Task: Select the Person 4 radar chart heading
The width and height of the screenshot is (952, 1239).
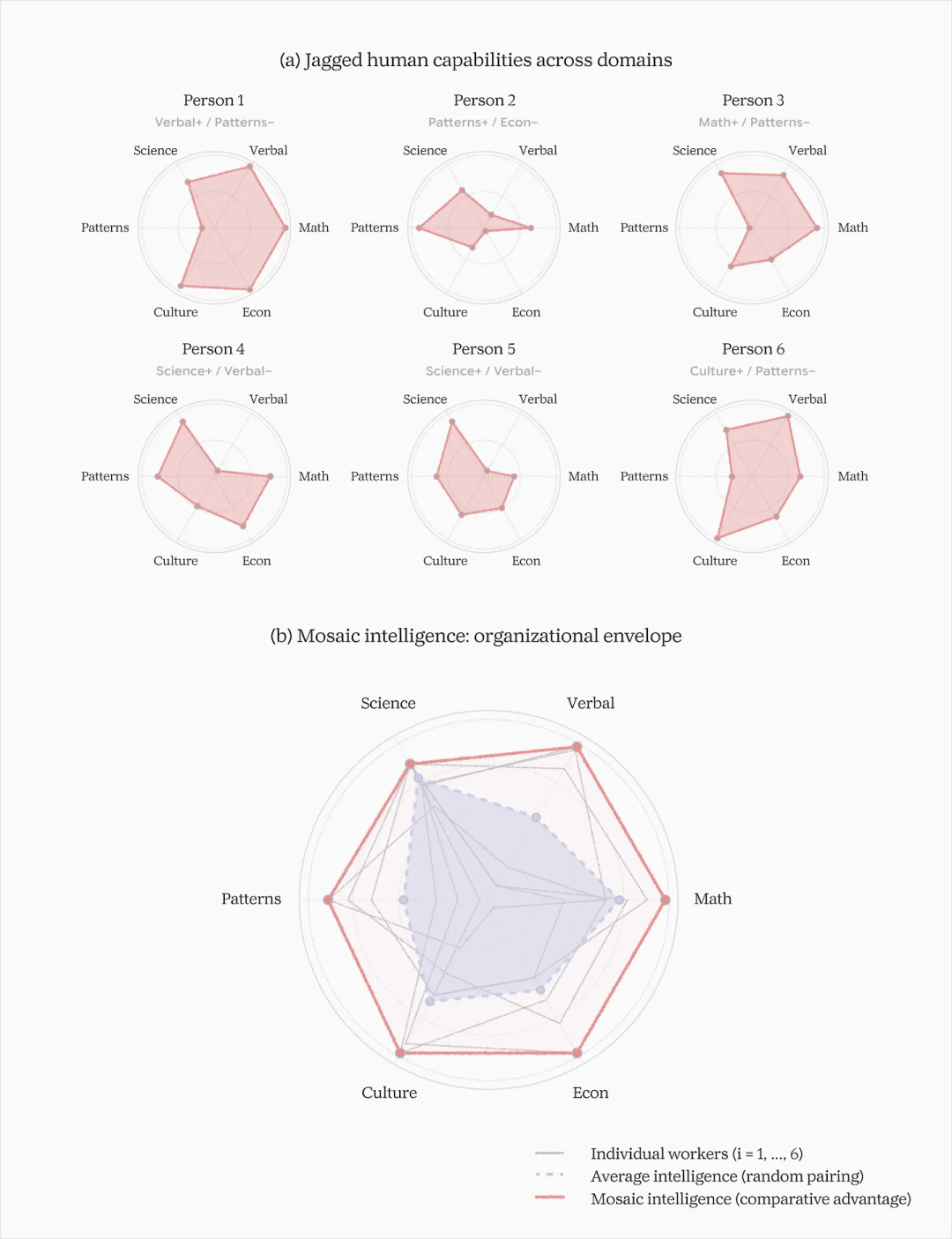Action: point(213,349)
